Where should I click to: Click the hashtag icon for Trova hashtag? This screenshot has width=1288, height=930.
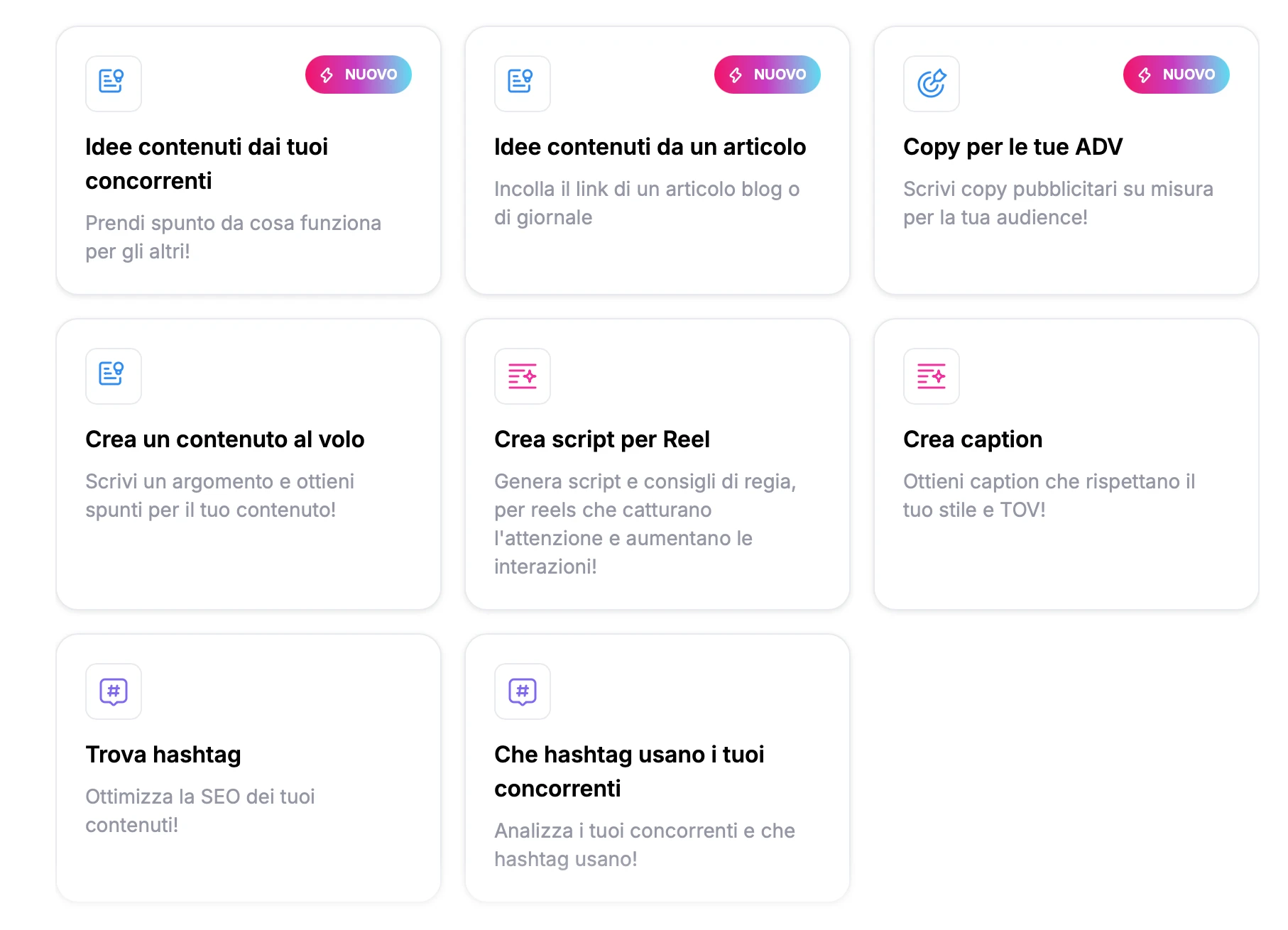click(x=114, y=691)
